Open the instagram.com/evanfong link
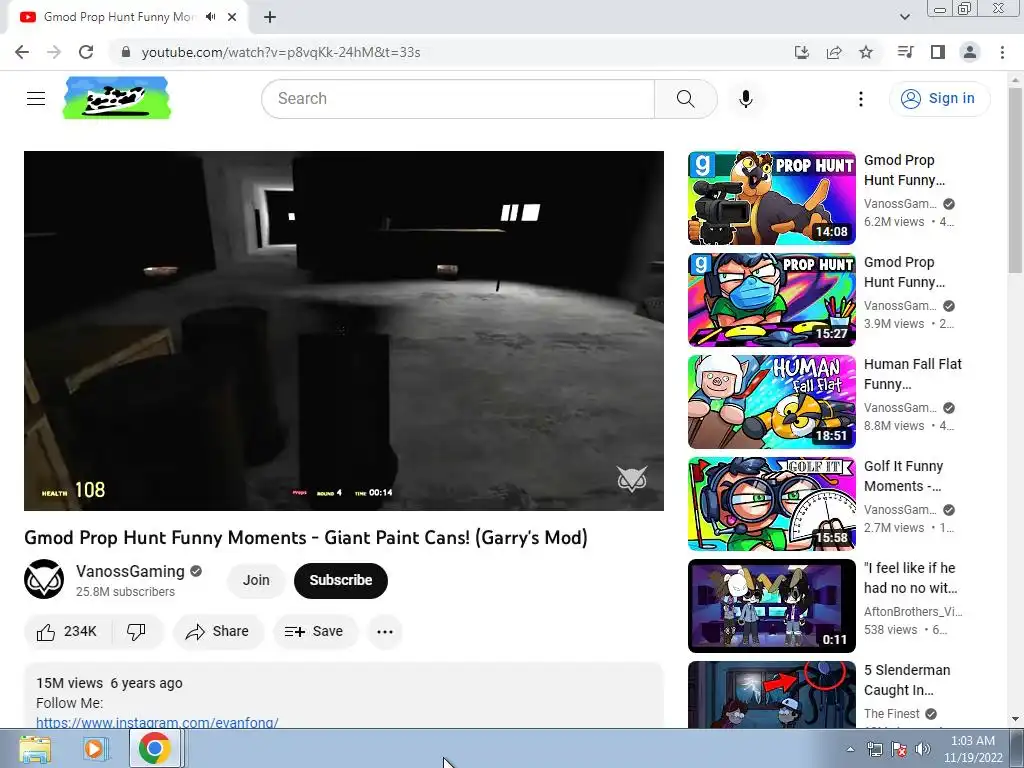This screenshot has height=768, width=1024. [x=157, y=722]
